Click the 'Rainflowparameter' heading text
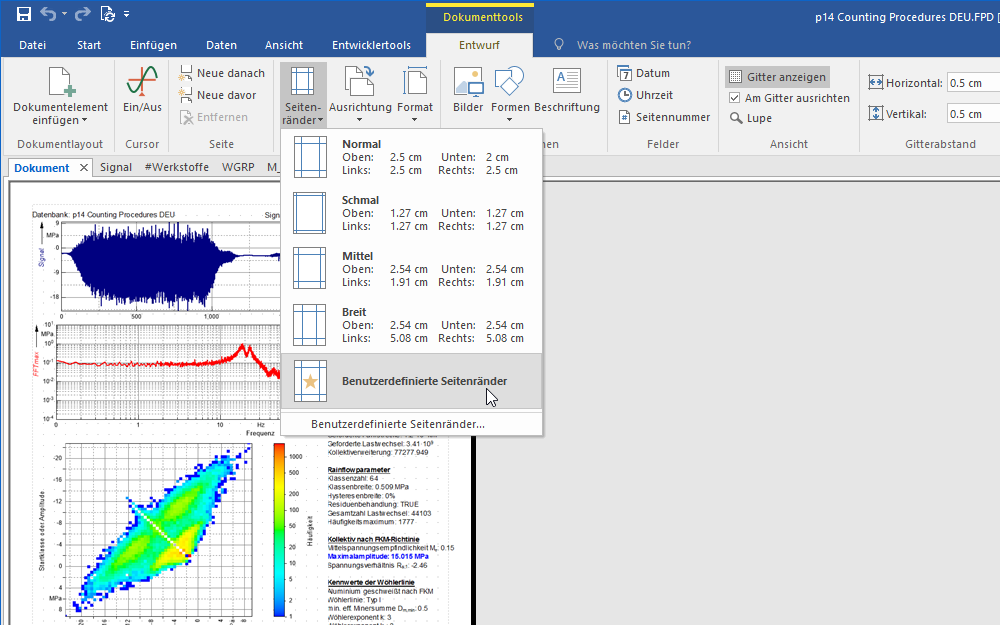Image resolution: width=1000 pixels, height=625 pixels. (x=358, y=469)
